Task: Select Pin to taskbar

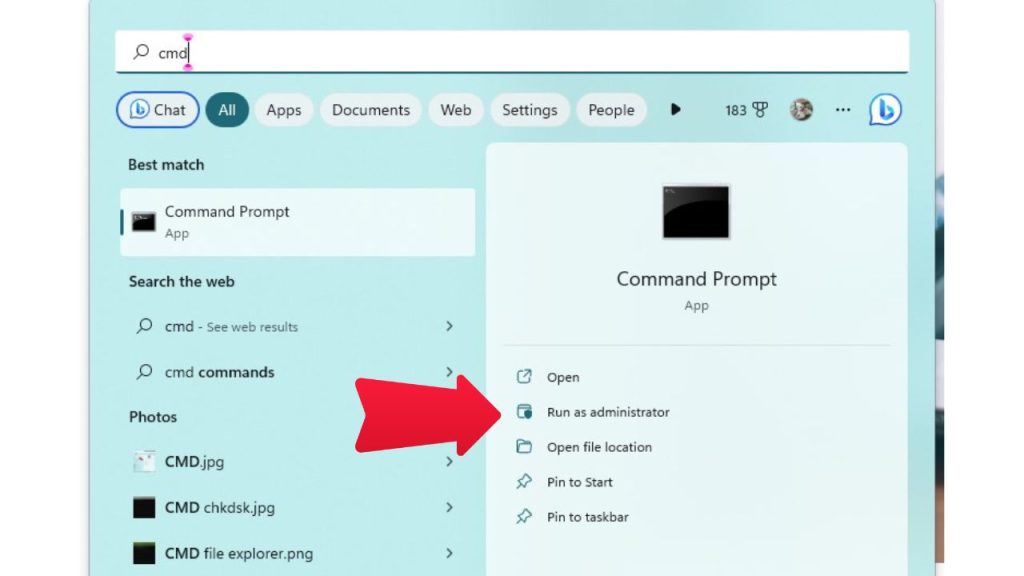Action: 588,517
